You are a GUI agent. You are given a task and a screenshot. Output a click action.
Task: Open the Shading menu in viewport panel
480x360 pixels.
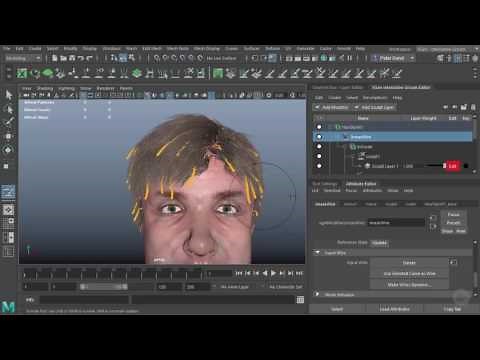click(x=45, y=88)
